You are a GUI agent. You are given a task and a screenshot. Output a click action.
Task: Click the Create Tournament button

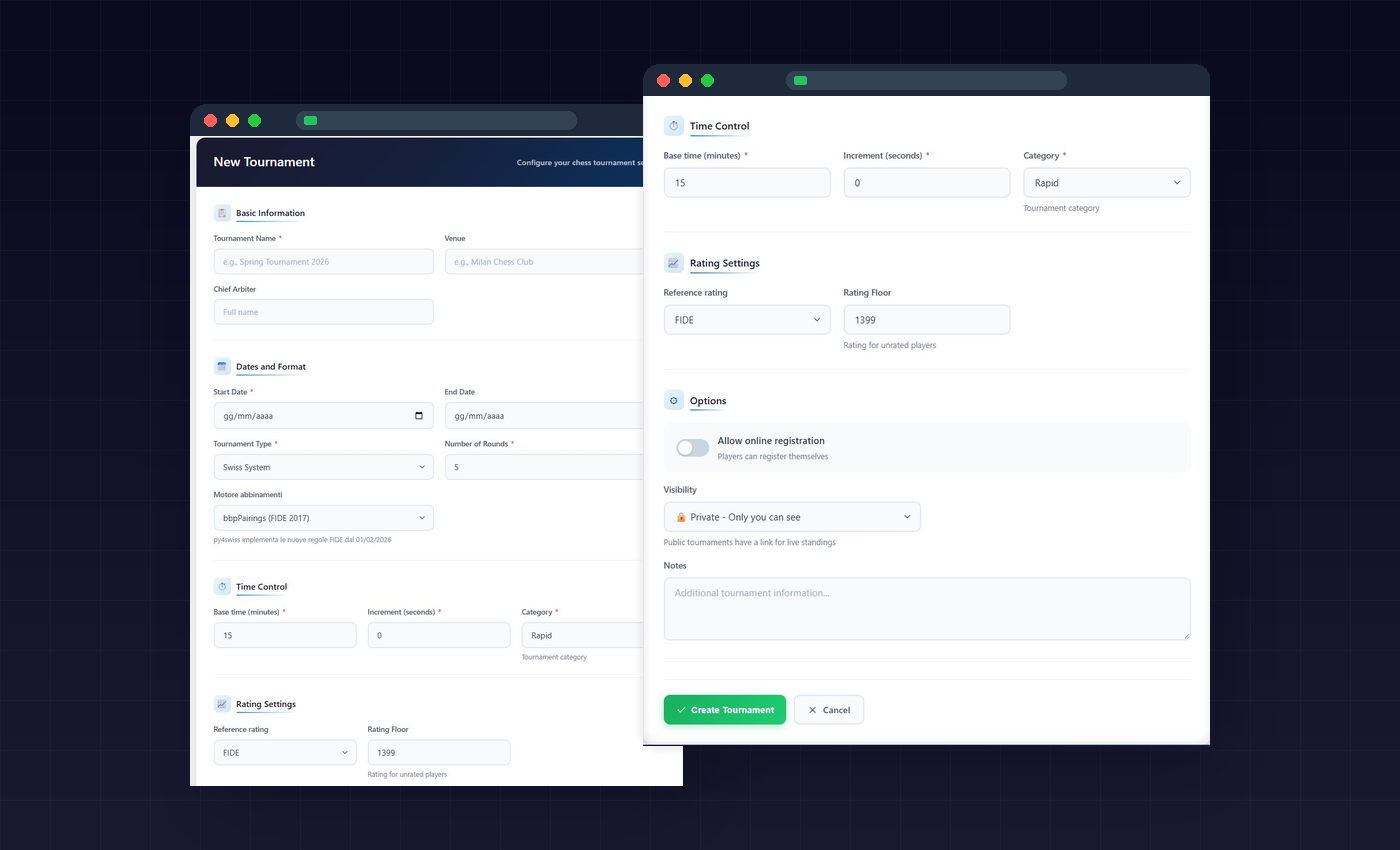pos(724,710)
